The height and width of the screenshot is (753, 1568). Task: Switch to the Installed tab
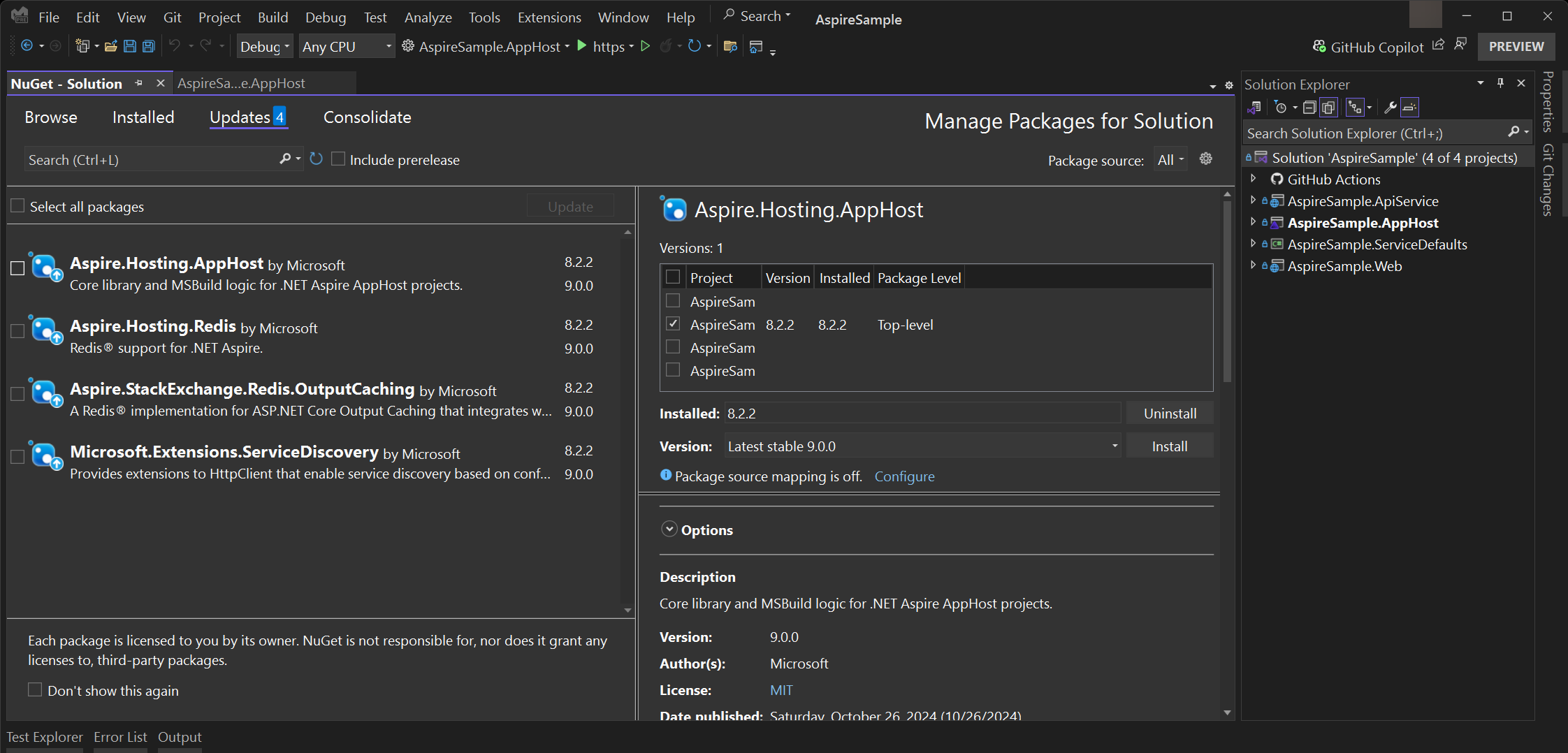(143, 117)
